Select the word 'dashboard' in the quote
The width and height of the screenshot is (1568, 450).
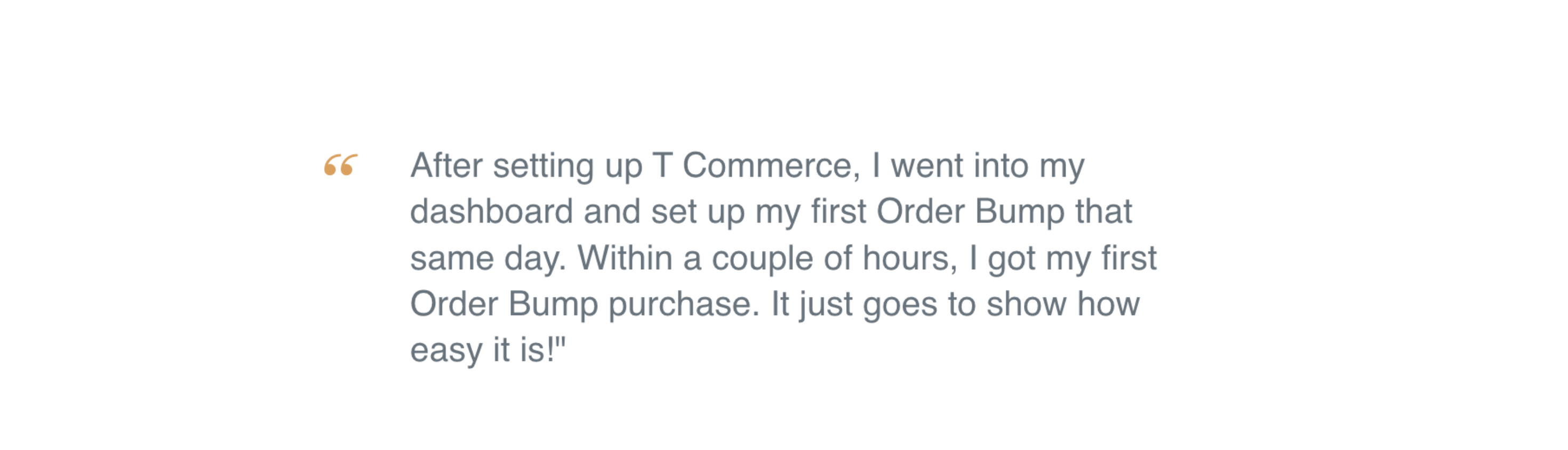tap(492, 212)
